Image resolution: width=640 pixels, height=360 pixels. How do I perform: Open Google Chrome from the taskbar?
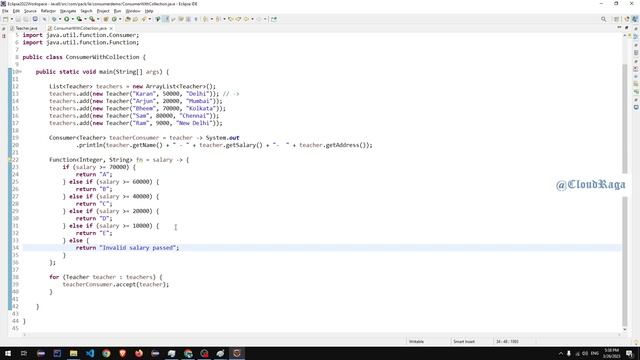tap(106, 353)
